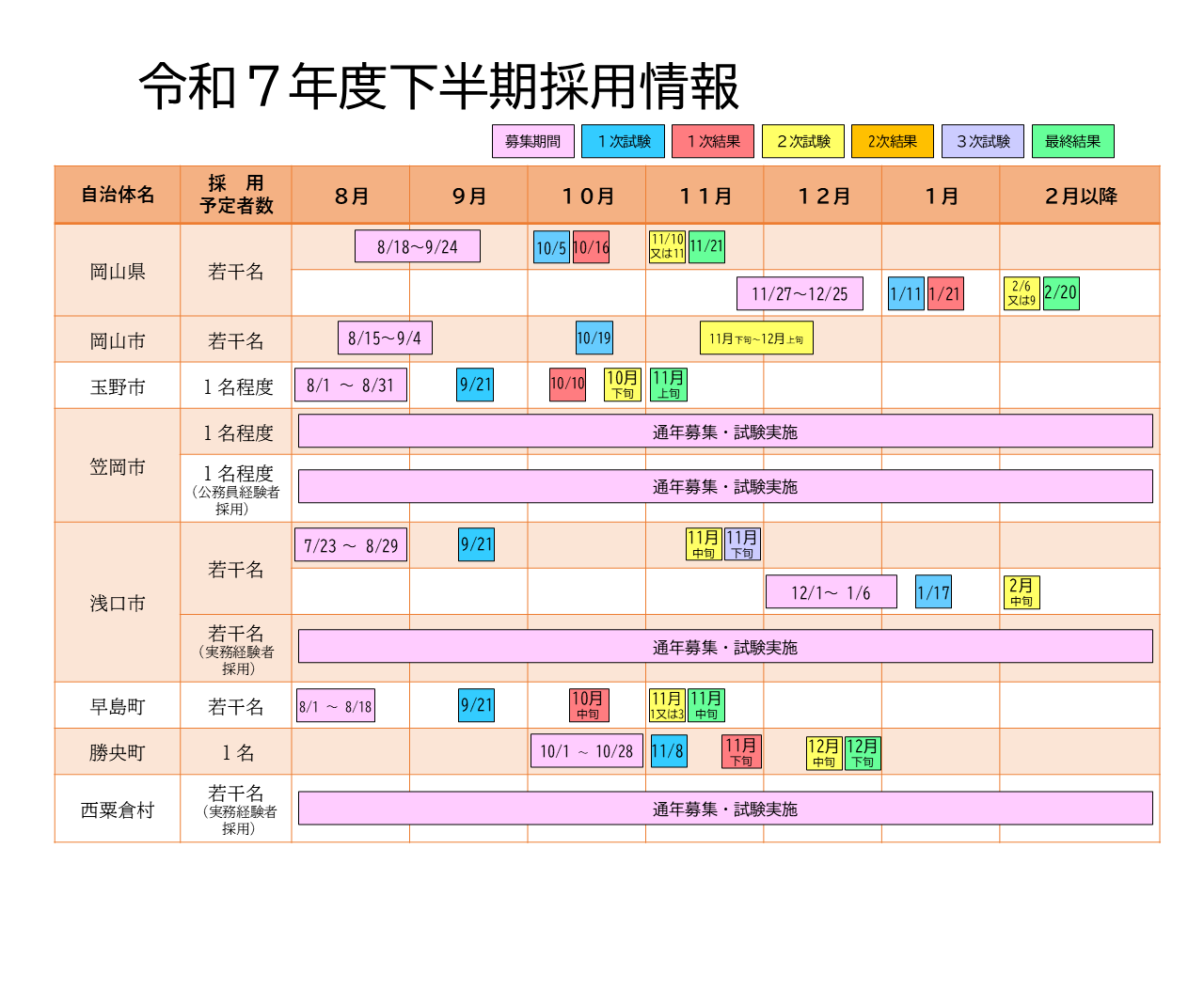
Task: Click the green 最終結果 legend box
Action: tap(1072, 142)
